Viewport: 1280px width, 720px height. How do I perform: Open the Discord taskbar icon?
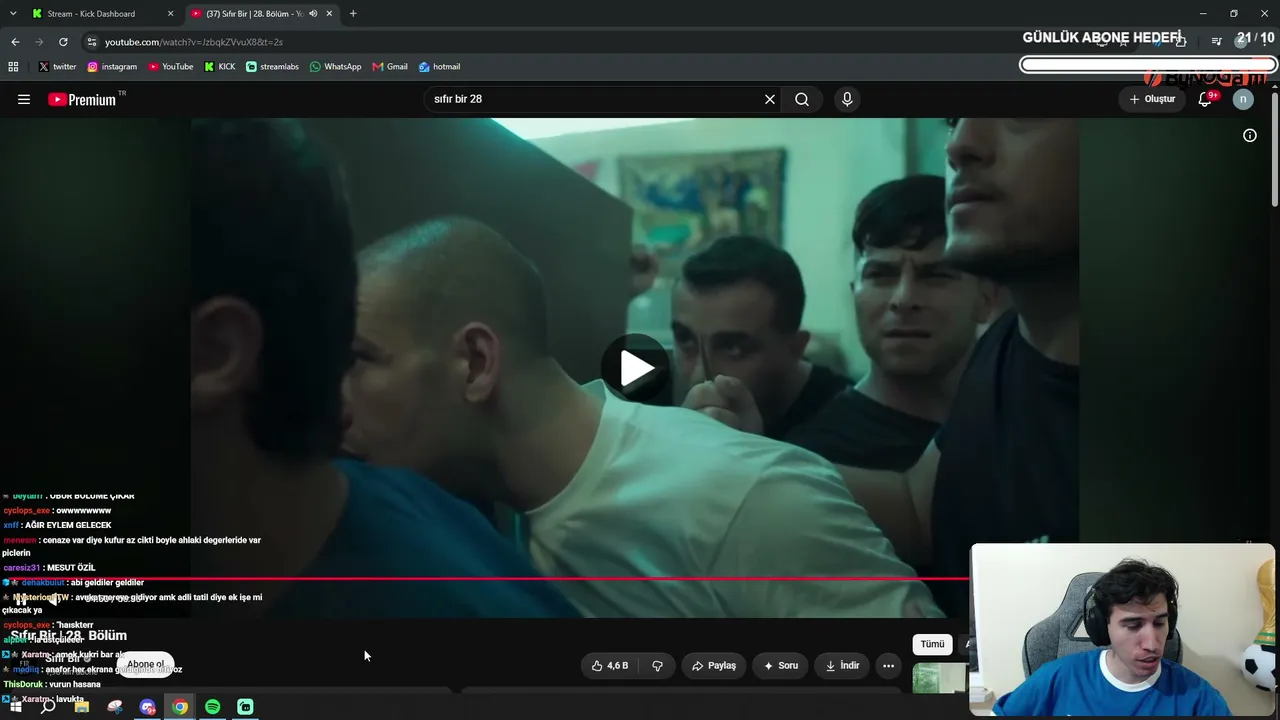[148, 707]
